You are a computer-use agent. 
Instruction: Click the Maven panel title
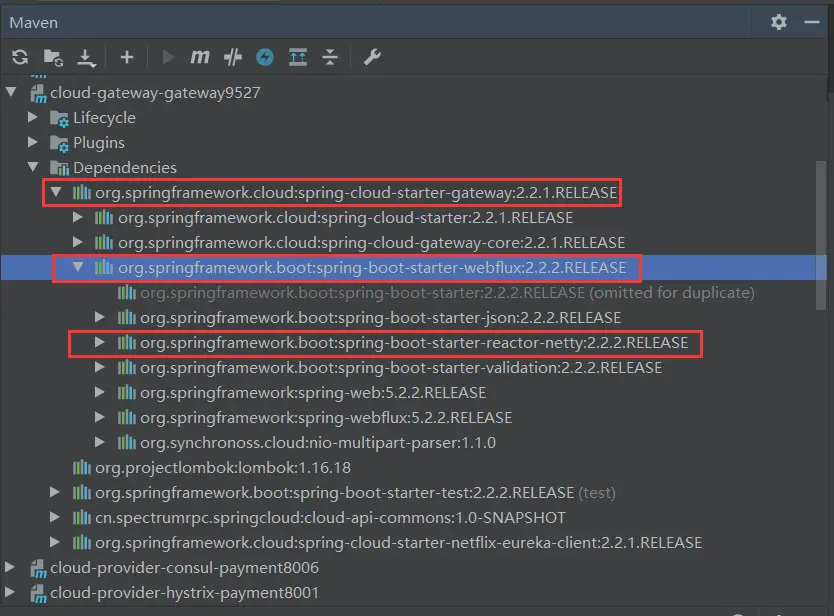pos(34,22)
